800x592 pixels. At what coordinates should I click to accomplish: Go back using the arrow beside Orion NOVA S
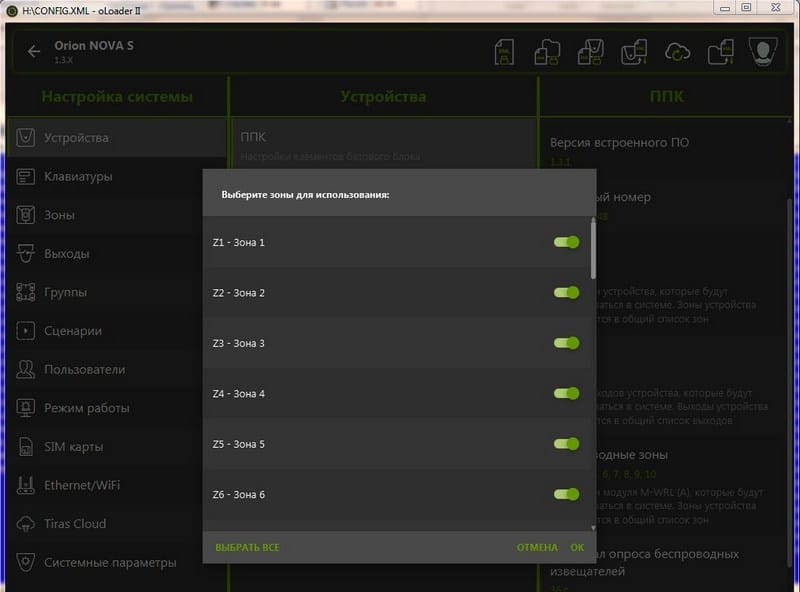[34, 51]
